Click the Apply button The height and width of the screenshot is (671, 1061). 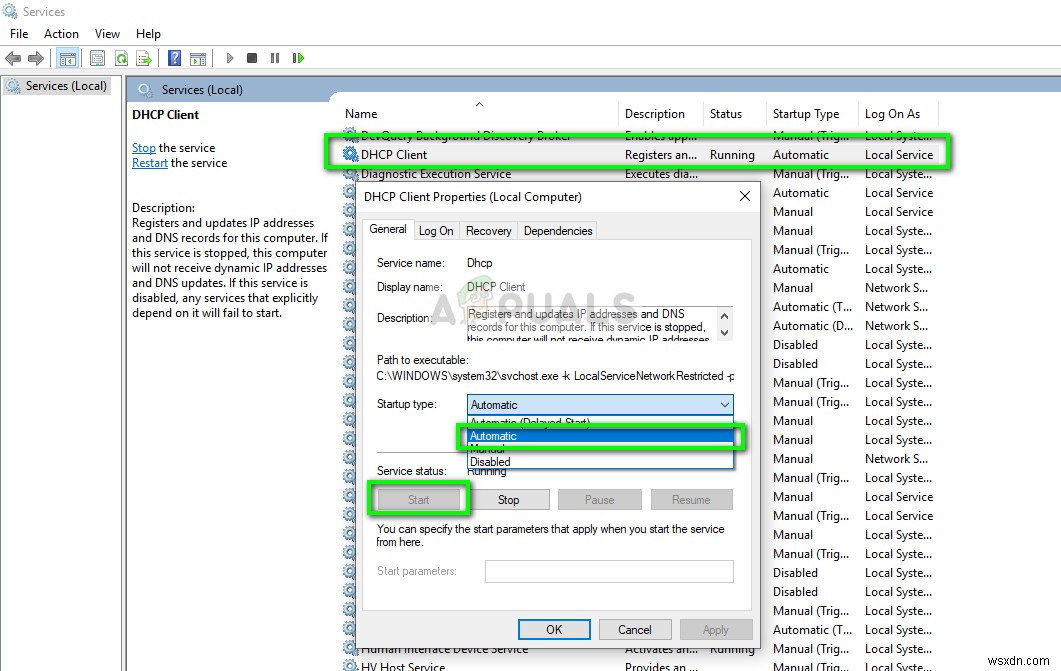click(716, 629)
